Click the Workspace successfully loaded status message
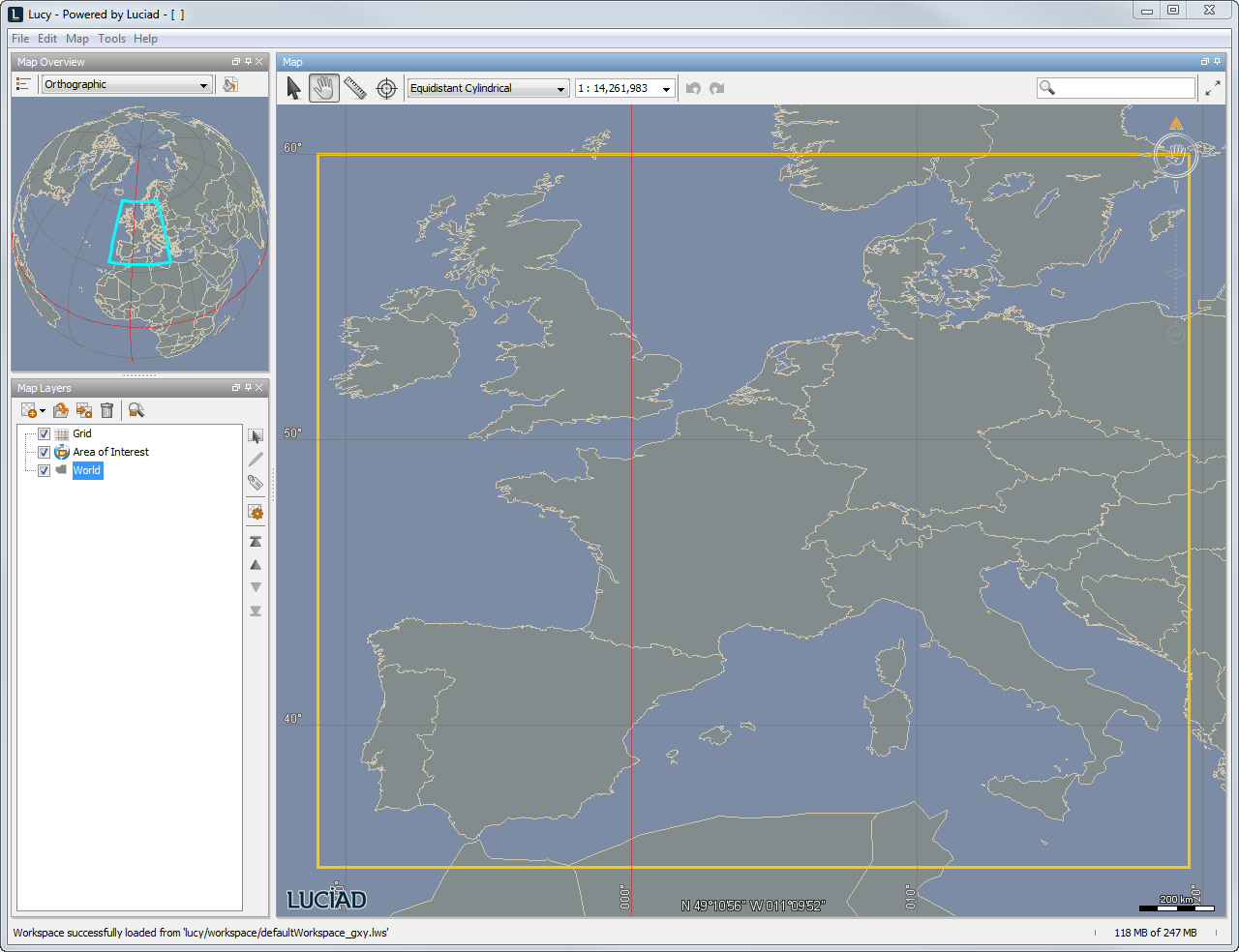 200,933
